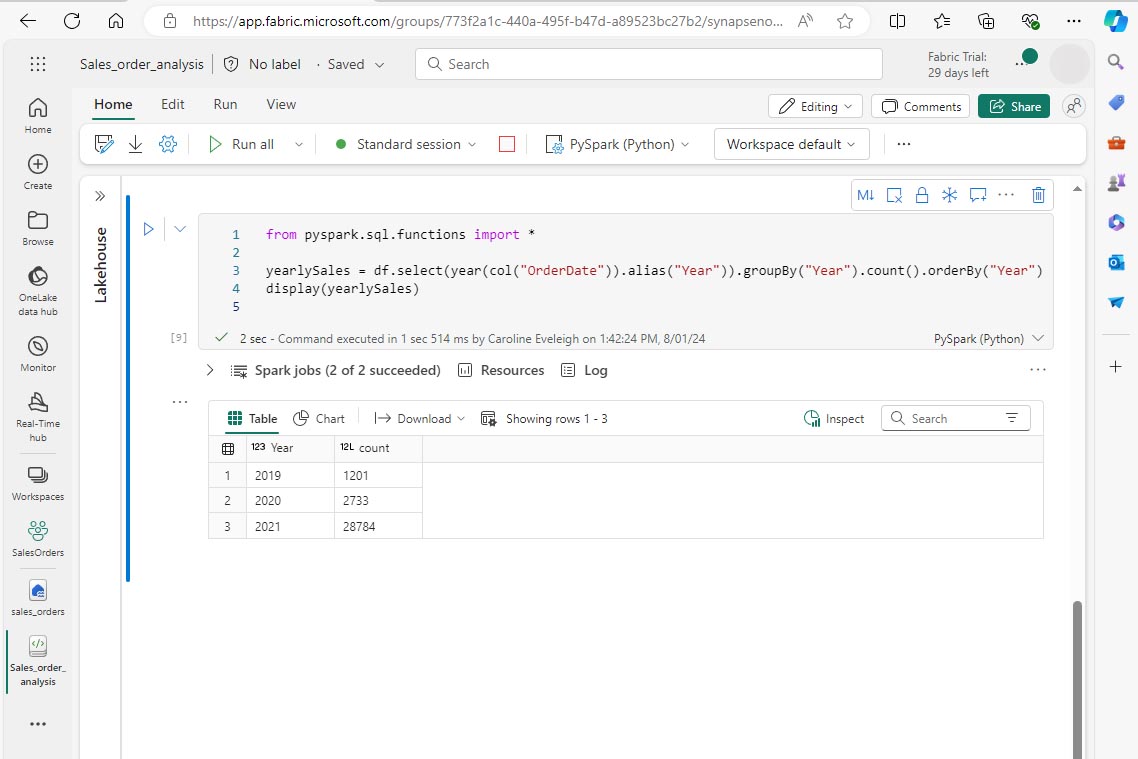Image resolution: width=1138 pixels, height=759 pixels.
Task: Click the browser refresh button
Action: click(x=72, y=21)
